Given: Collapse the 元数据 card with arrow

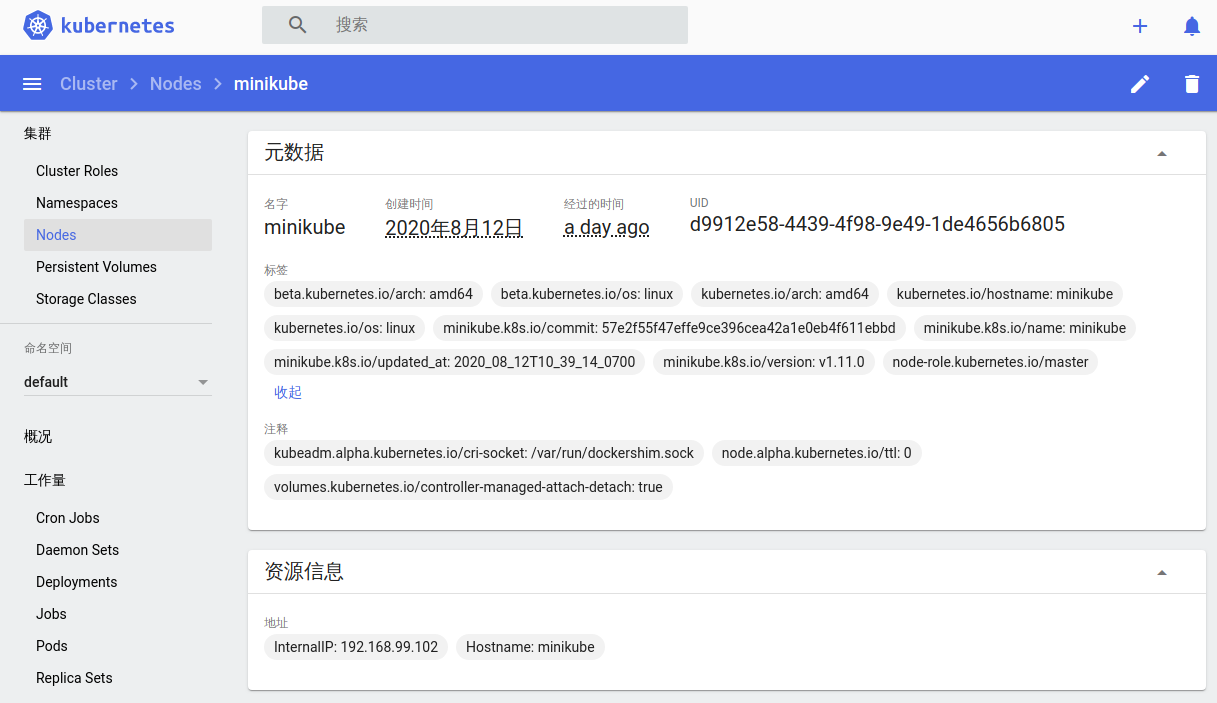Looking at the screenshot, I should tap(1162, 154).
